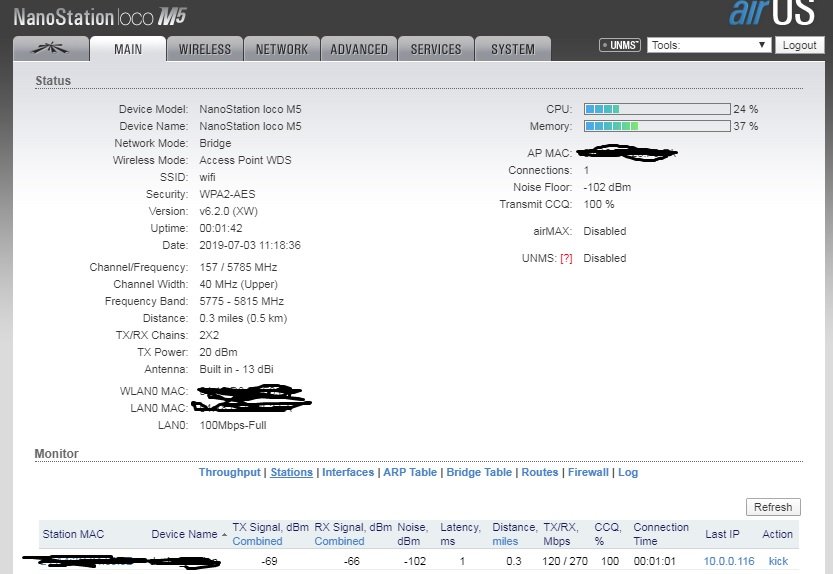Refresh the stations list

(773, 507)
